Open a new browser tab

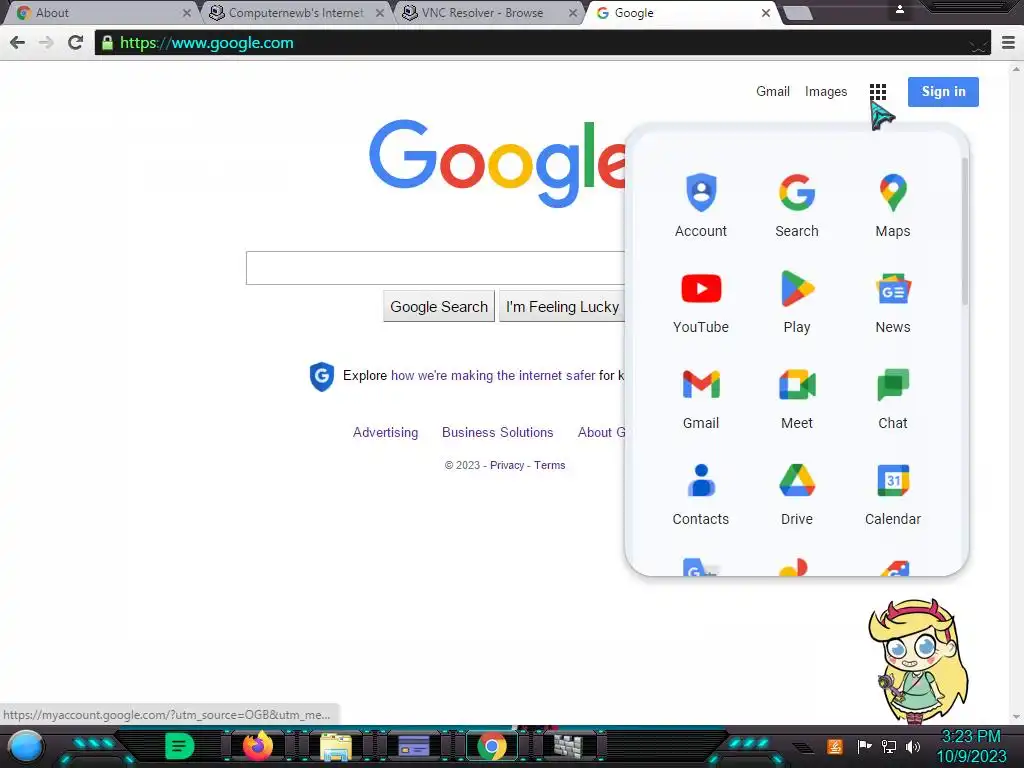click(x=798, y=13)
